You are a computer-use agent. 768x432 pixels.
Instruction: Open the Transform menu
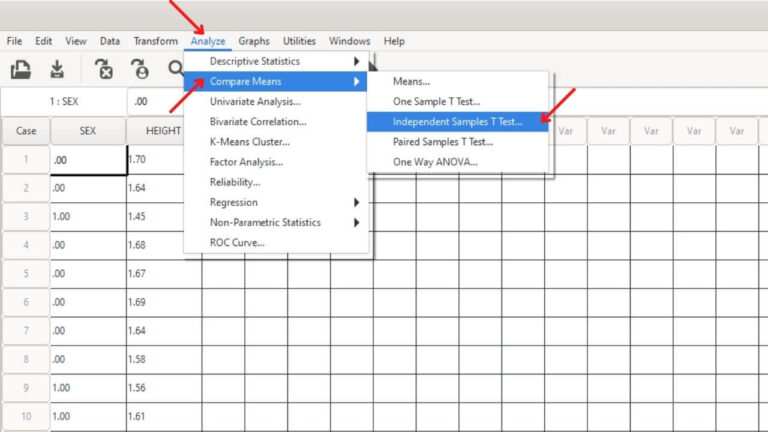[x=156, y=41]
